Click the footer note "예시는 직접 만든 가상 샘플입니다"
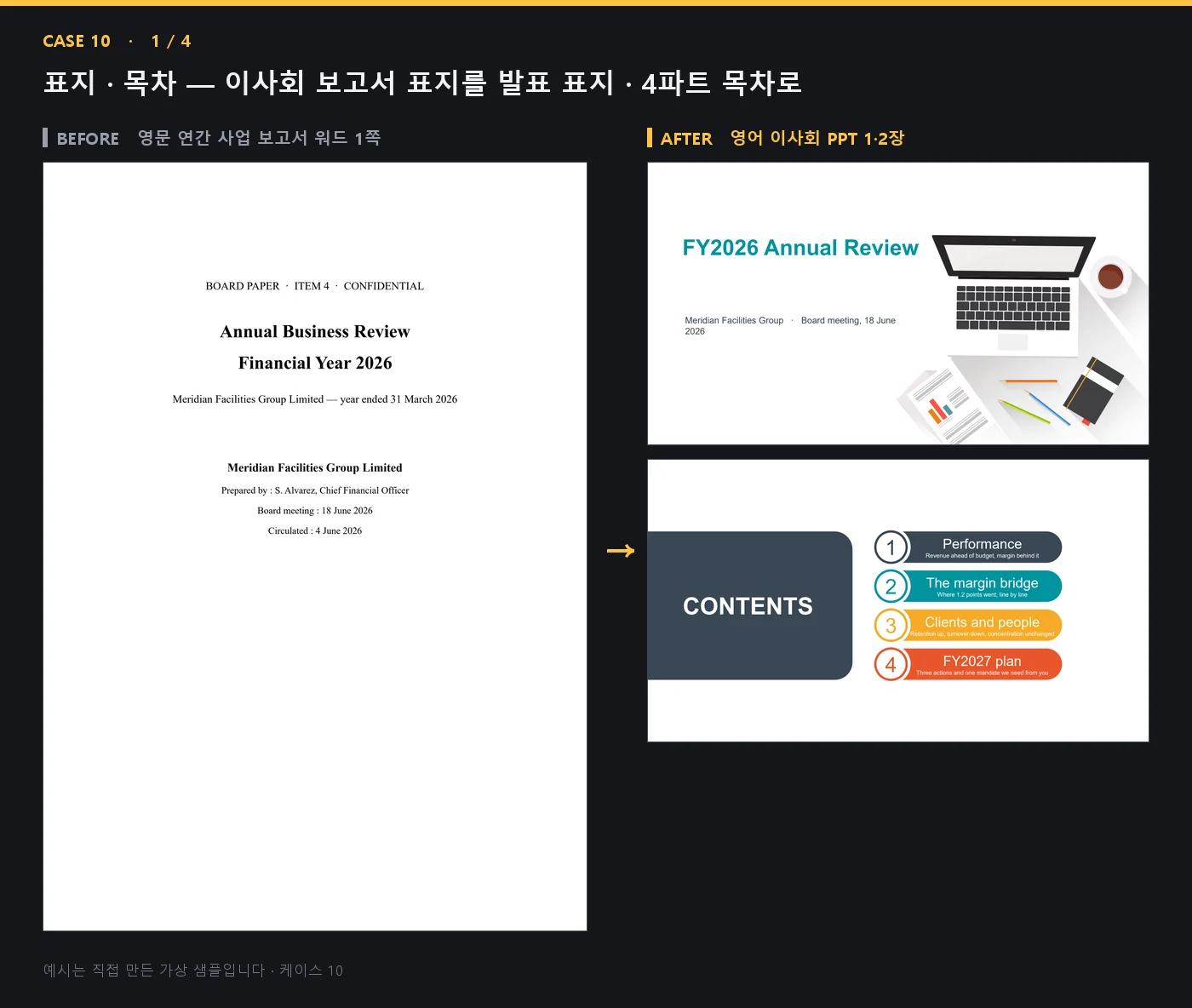The width and height of the screenshot is (1192, 1008). coord(154,971)
